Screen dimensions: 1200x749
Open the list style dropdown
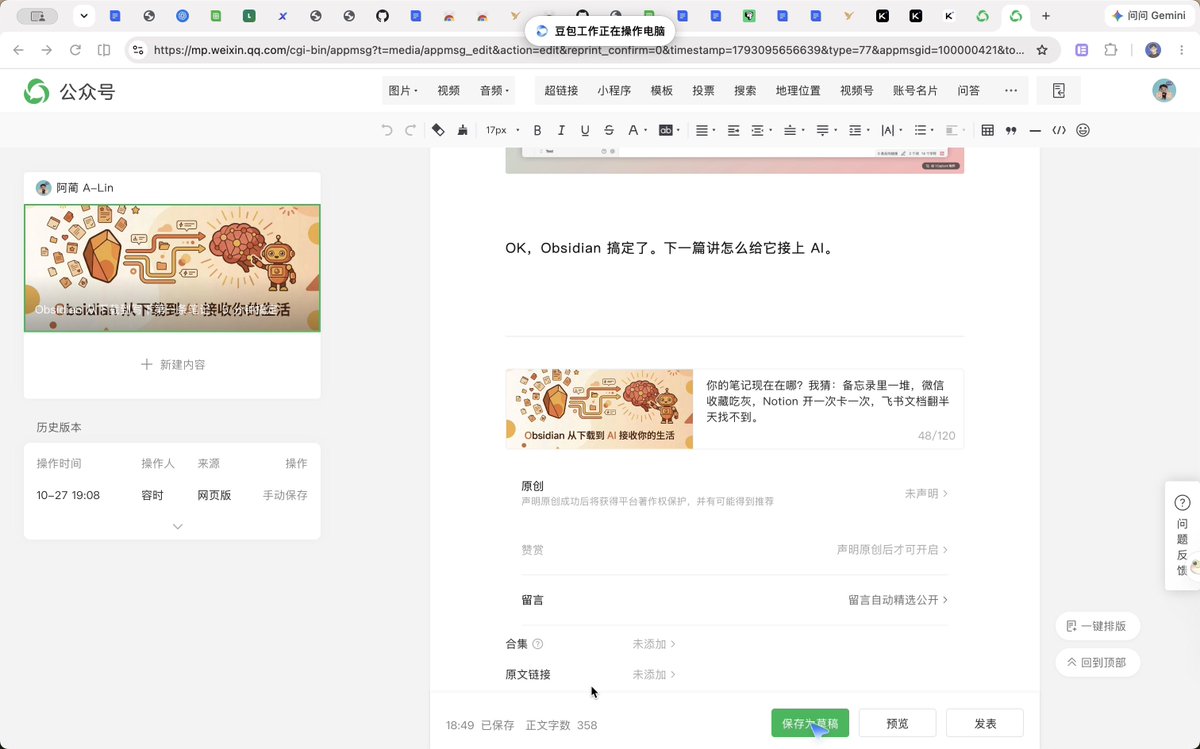(x=923, y=130)
